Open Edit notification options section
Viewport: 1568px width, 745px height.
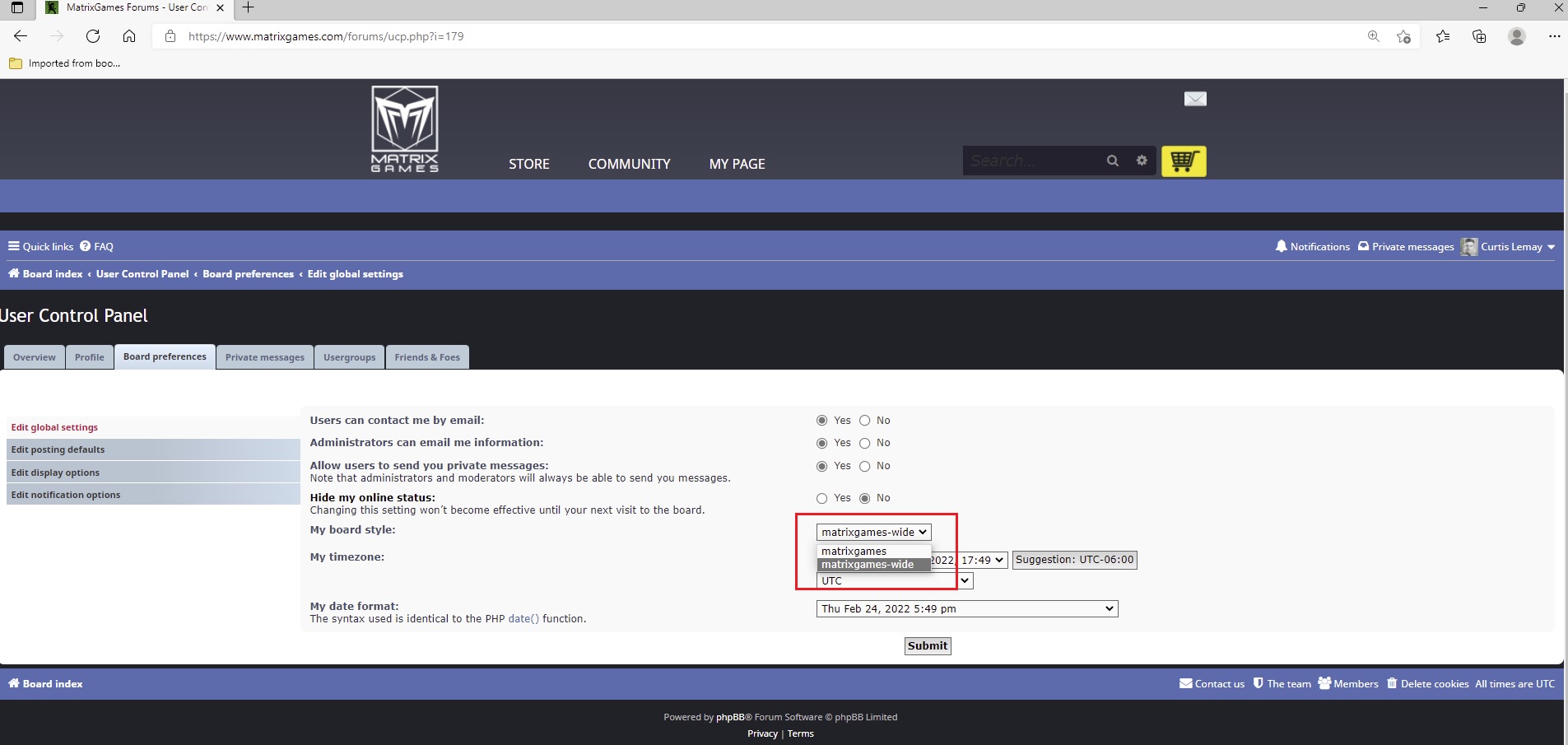tap(153, 495)
